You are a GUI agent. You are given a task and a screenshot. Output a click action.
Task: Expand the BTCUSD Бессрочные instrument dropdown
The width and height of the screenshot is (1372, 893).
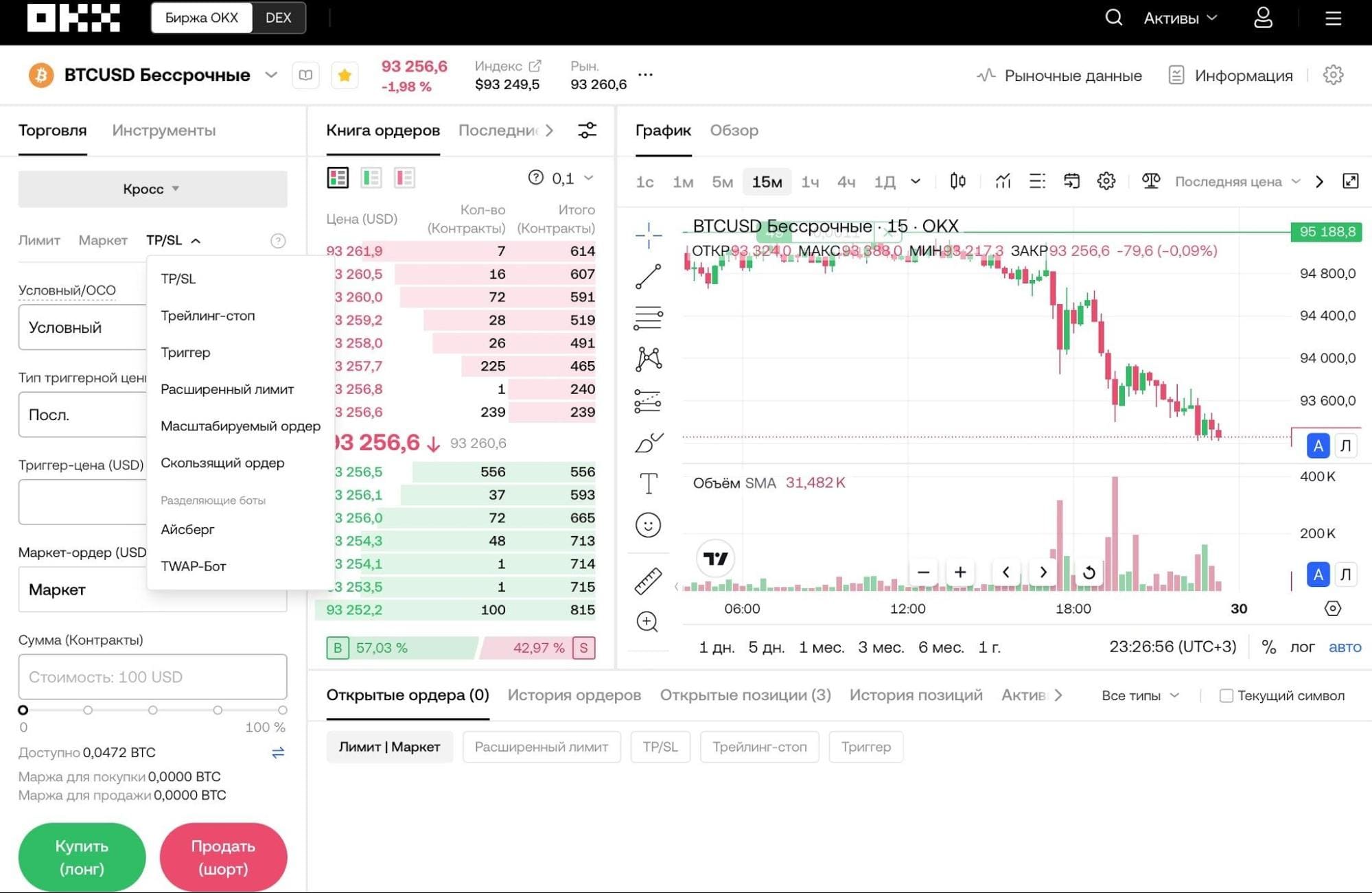click(x=271, y=75)
